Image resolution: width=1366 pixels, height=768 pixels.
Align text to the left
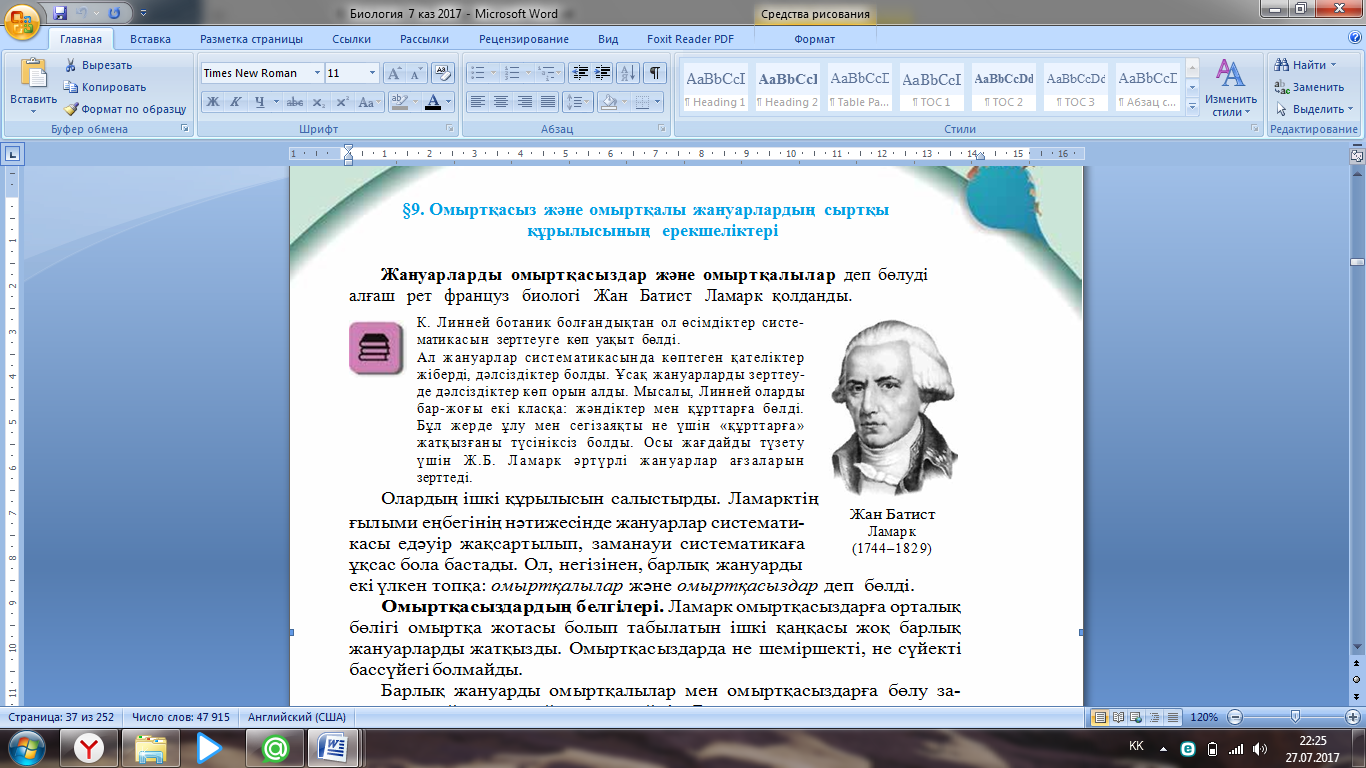click(478, 102)
